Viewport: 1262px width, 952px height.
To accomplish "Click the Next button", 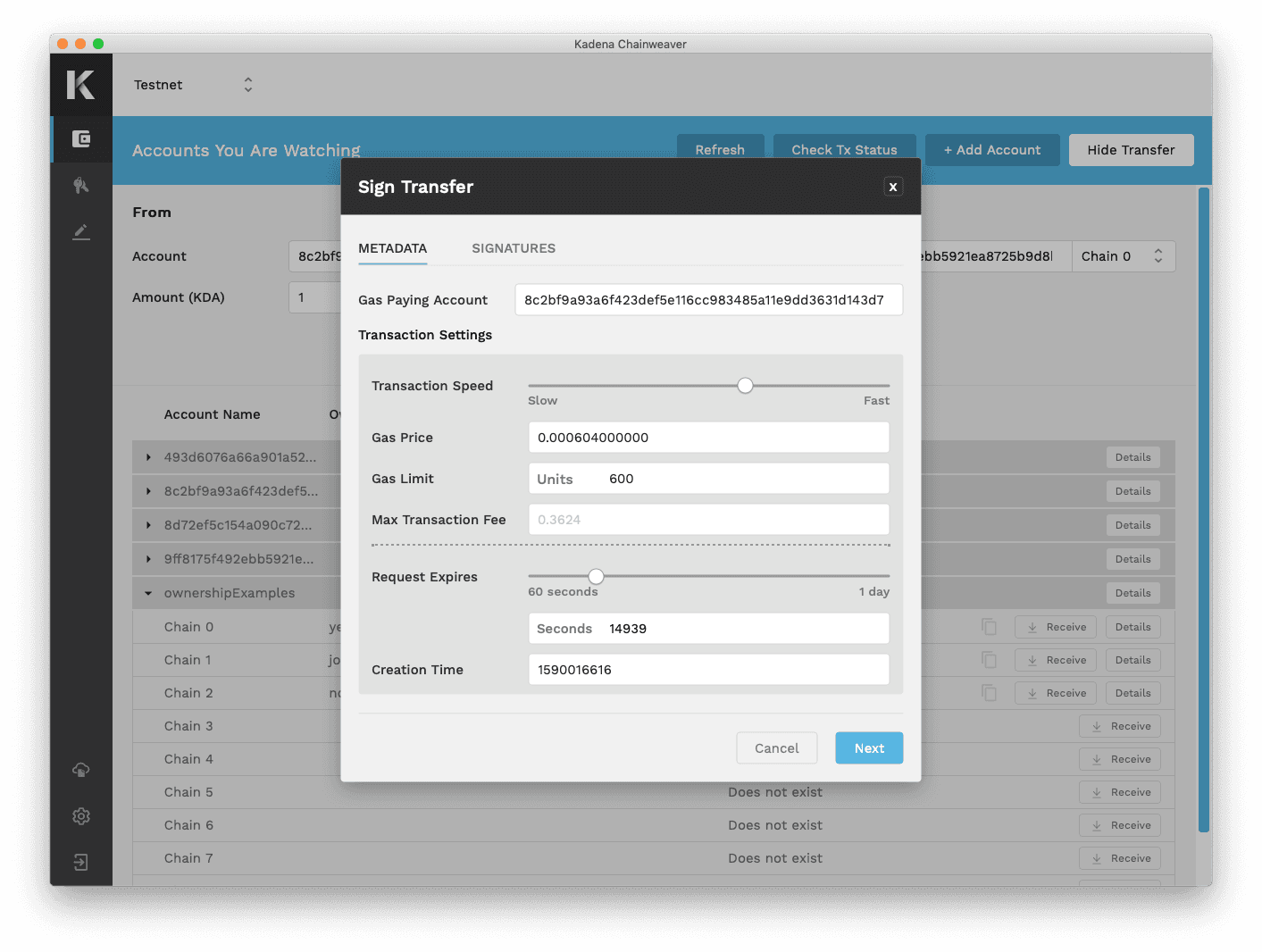I will click(x=869, y=748).
